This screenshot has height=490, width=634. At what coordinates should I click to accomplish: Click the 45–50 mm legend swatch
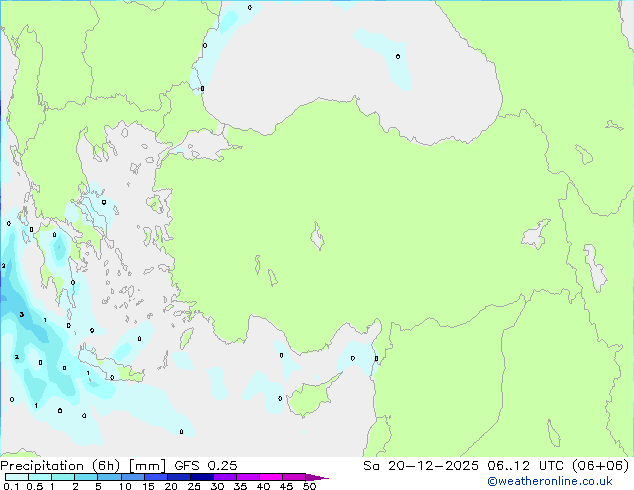tap(294, 477)
